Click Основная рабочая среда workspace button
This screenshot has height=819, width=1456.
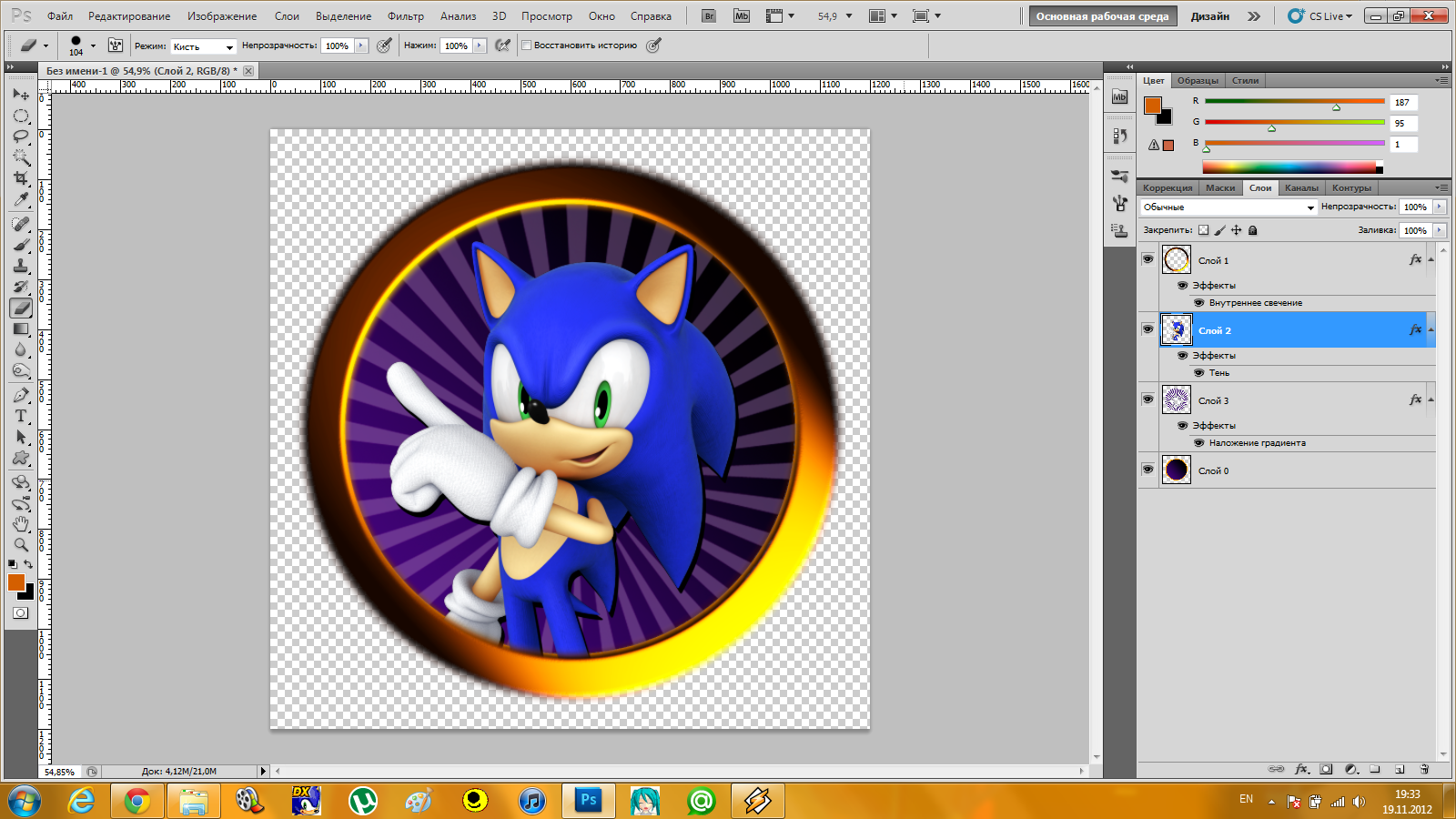click(x=1102, y=16)
